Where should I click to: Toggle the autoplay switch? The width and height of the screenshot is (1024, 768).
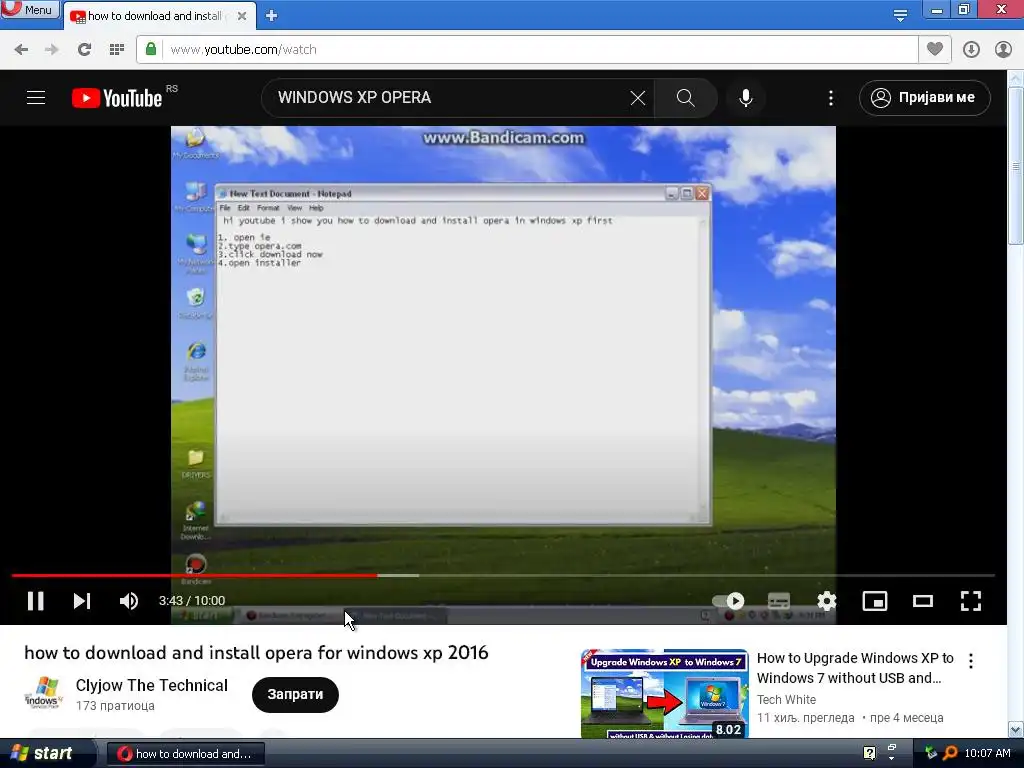[x=728, y=601]
